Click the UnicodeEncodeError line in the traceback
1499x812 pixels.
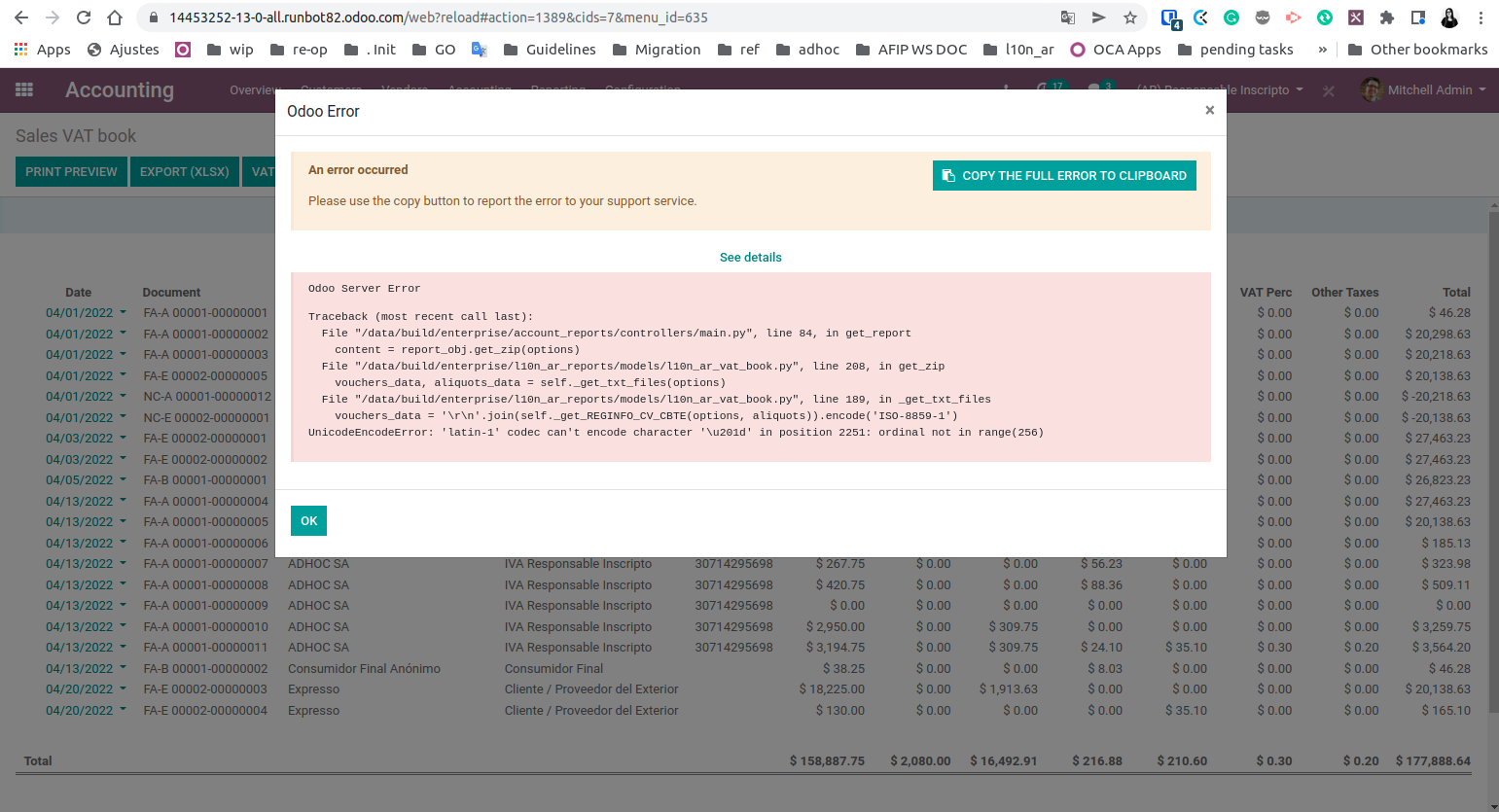pos(676,432)
